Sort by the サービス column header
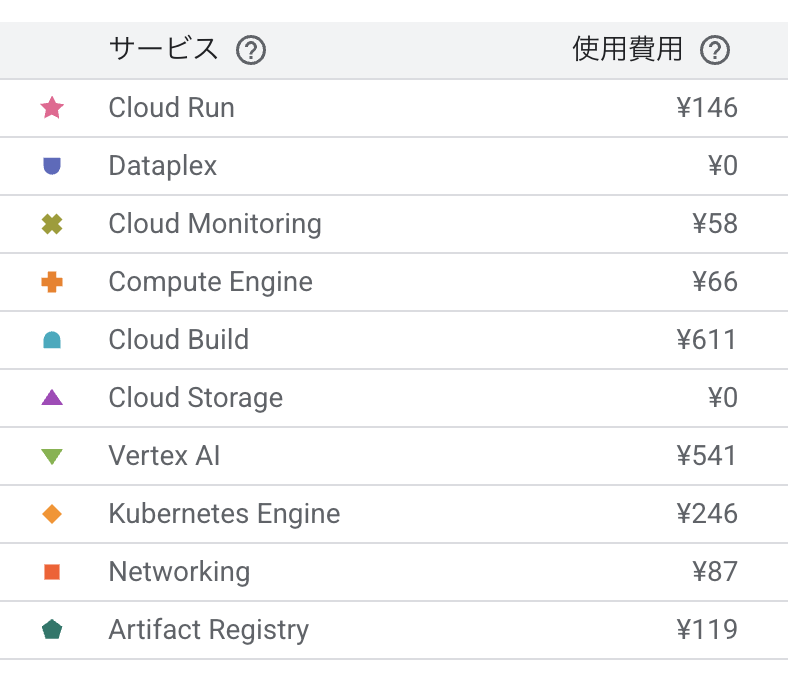 point(163,49)
